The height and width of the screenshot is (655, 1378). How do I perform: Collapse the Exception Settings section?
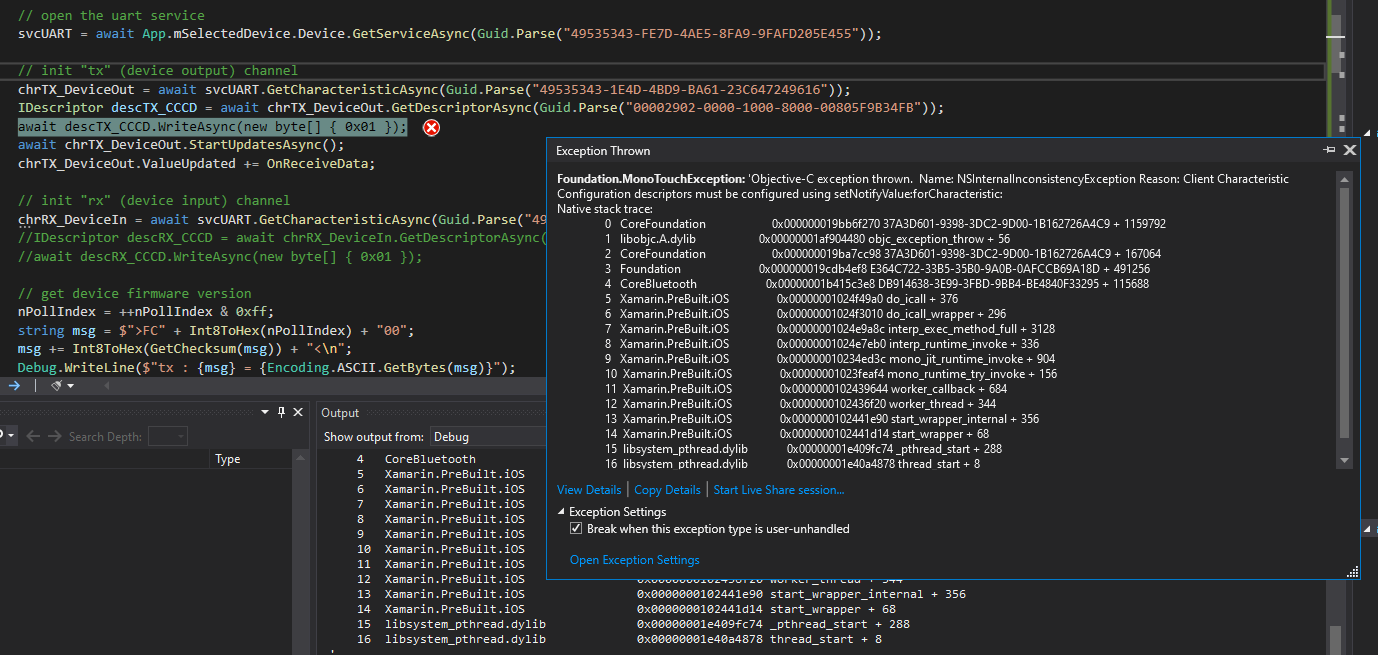[562, 512]
